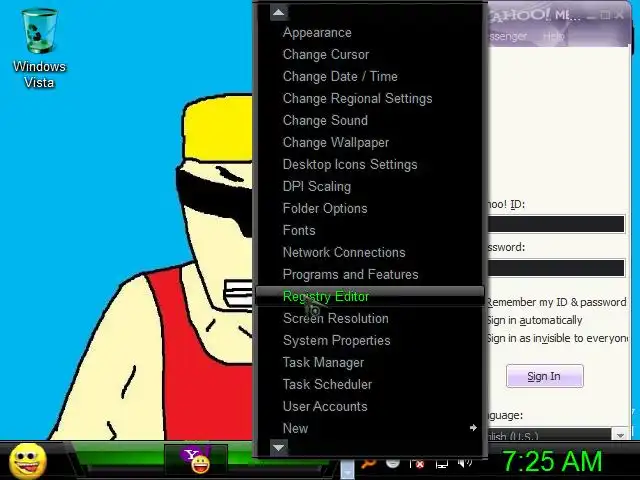Viewport: 640px width, 480px height.
Task: Select DPI Scaling entry
Action: point(317,187)
